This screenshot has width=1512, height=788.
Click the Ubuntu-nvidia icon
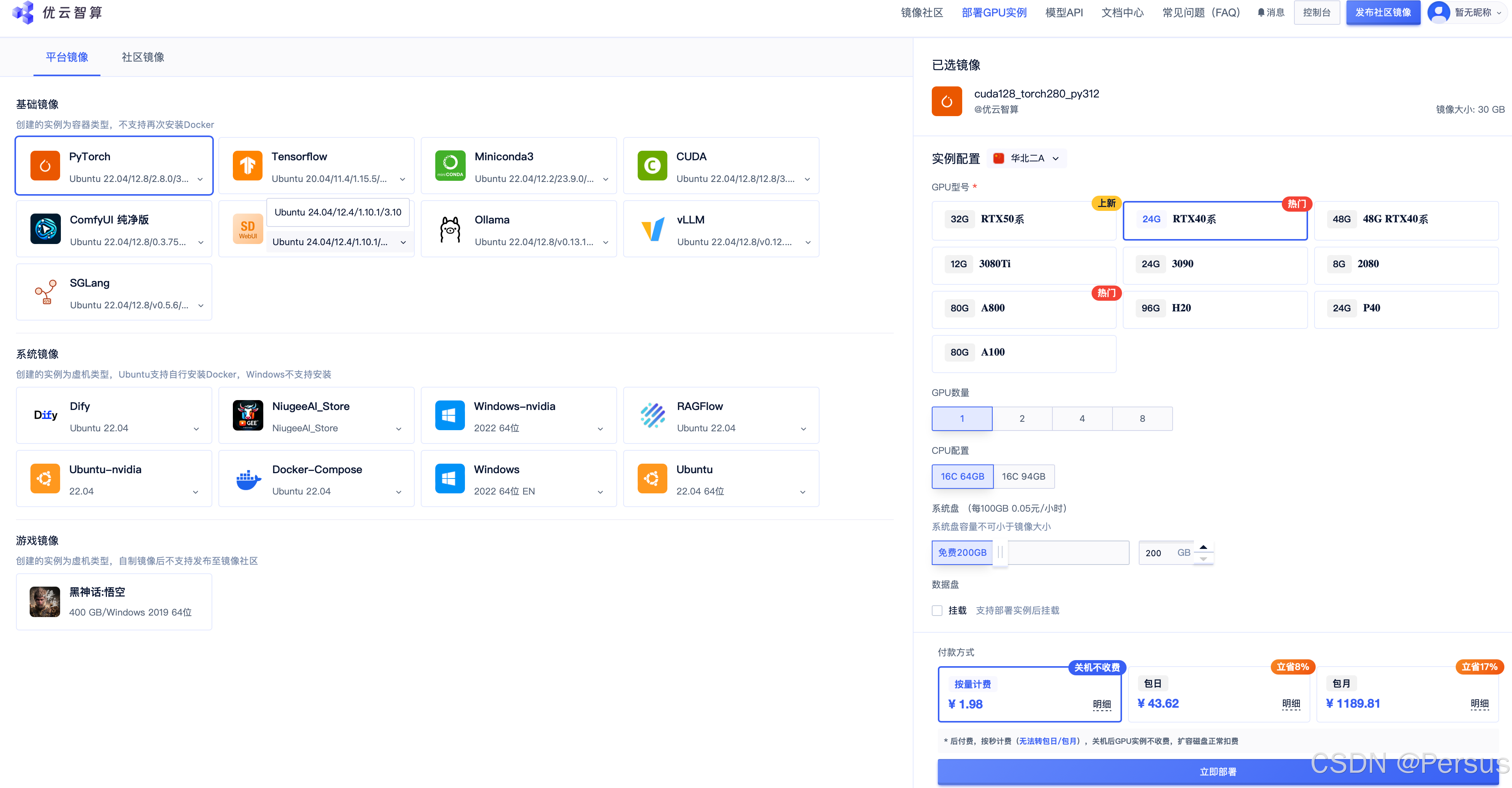coord(45,479)
